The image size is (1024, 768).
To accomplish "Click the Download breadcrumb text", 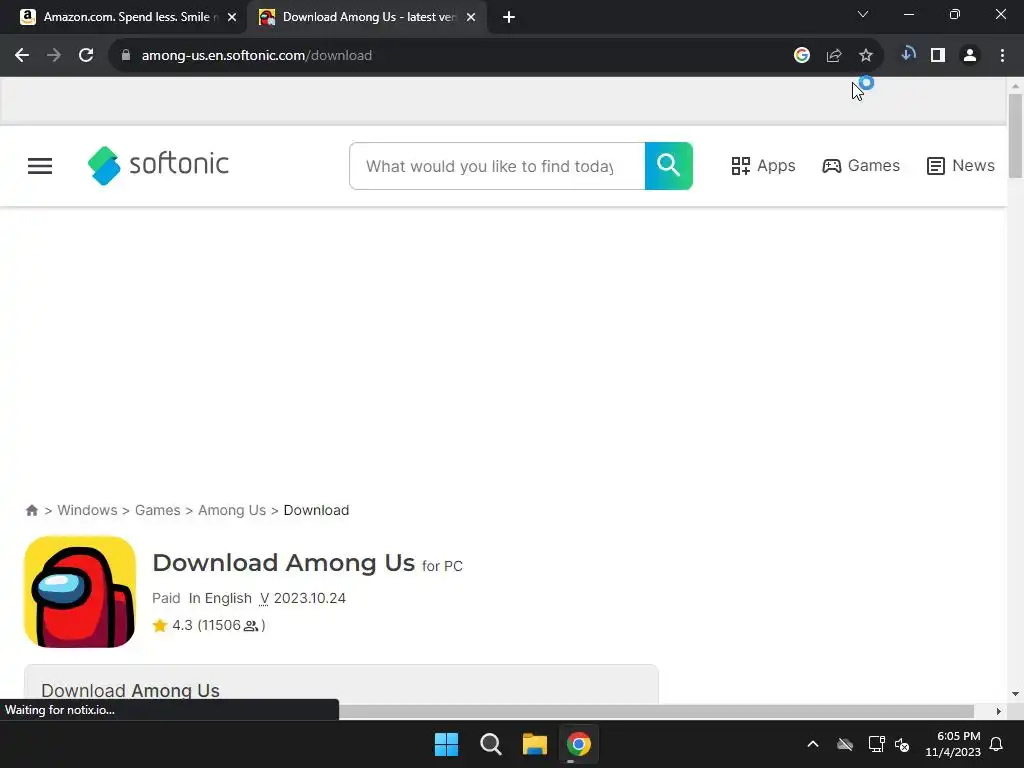I will (x=316, y=510).
